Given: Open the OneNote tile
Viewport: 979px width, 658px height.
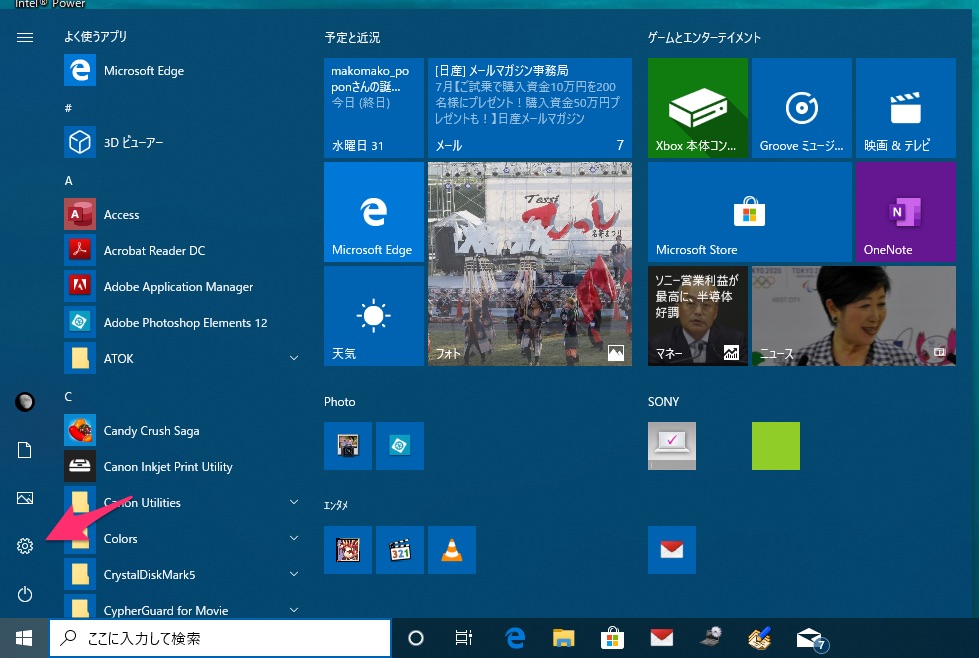Looking at the screenshot, I should click(x=906, y=212).
